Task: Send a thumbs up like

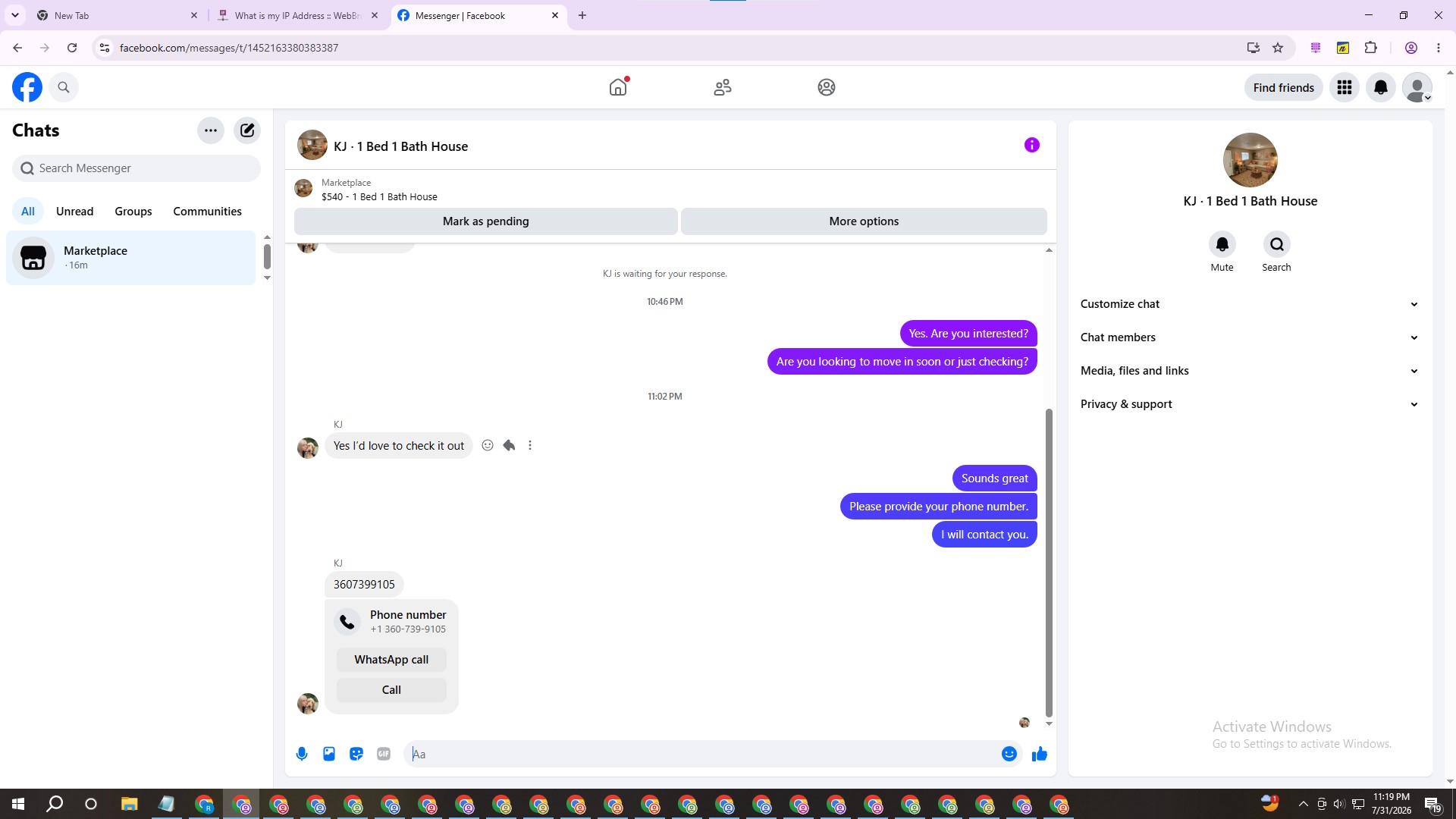Action: (1040, 754)
